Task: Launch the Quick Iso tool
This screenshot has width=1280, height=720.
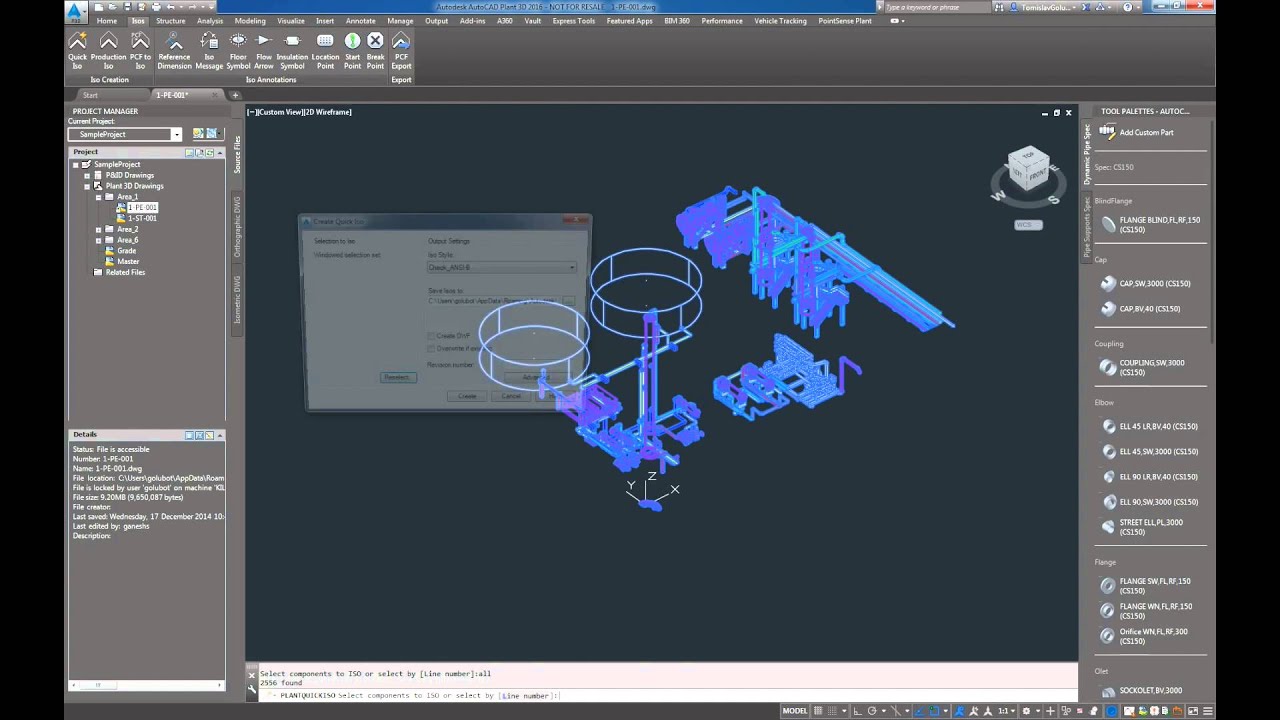Action: click(x=77, y=50)
